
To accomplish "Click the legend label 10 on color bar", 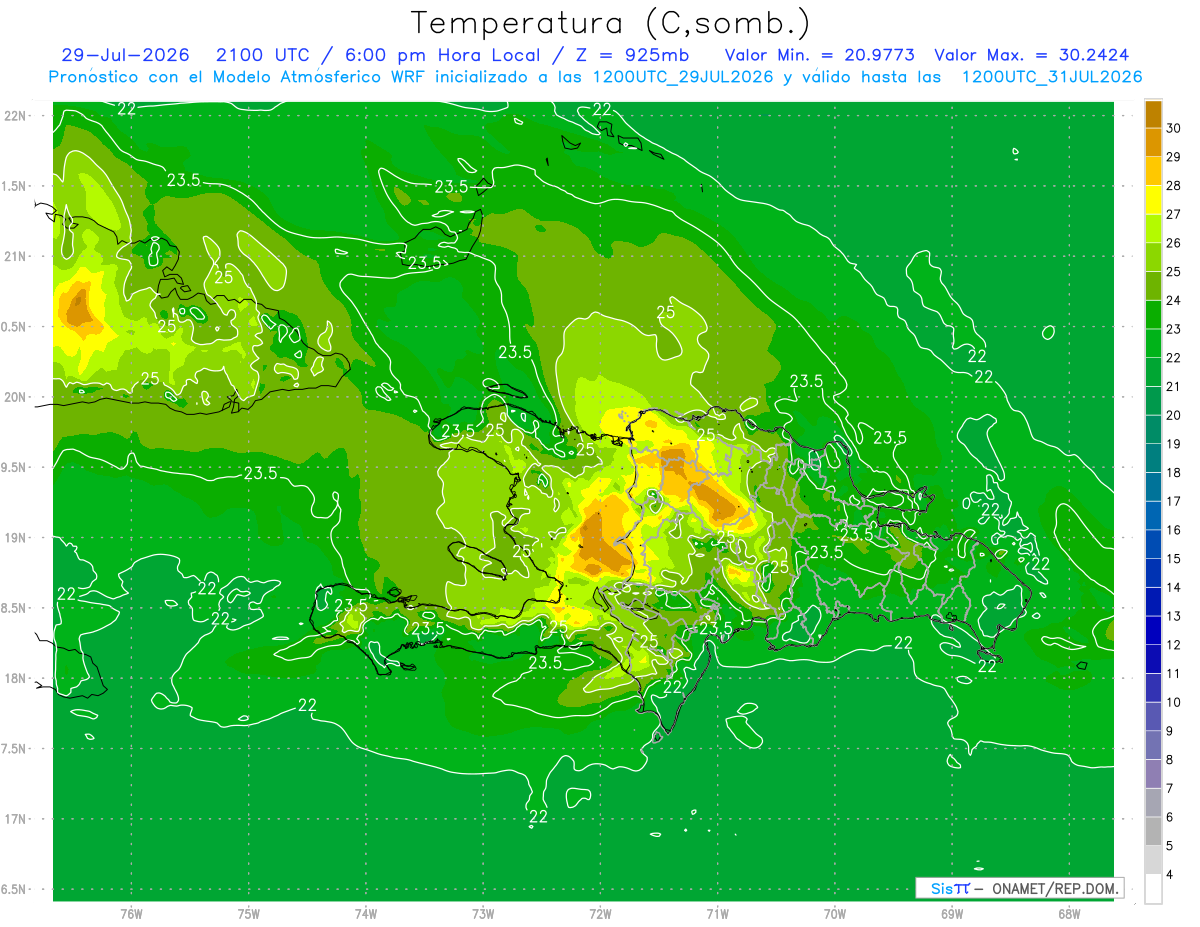I will (1174, 702).
